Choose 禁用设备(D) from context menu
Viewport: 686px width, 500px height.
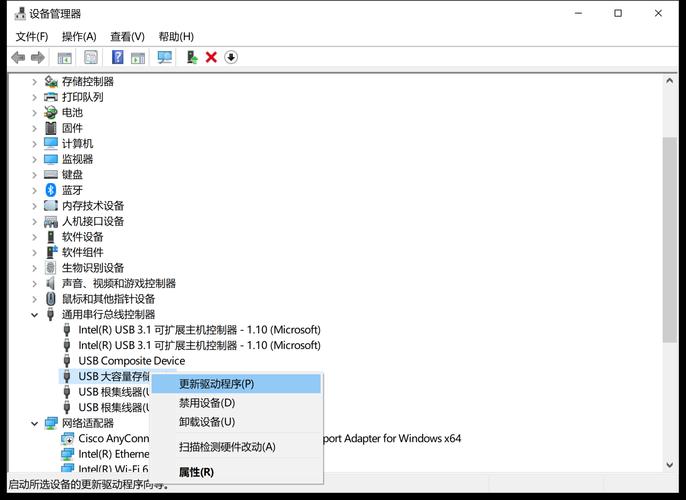(x=236, y=403)
